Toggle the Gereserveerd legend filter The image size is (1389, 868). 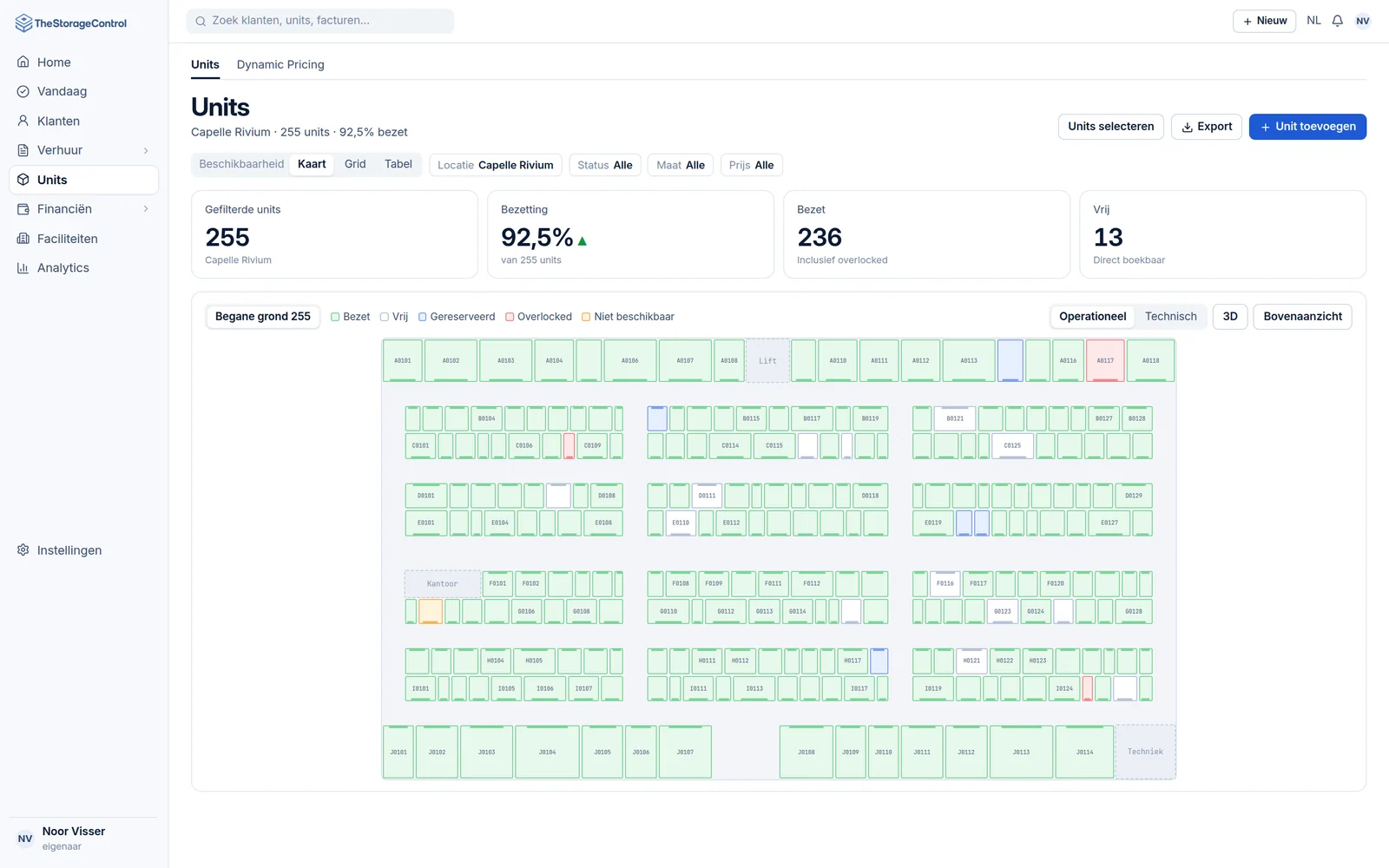[457, 317]
